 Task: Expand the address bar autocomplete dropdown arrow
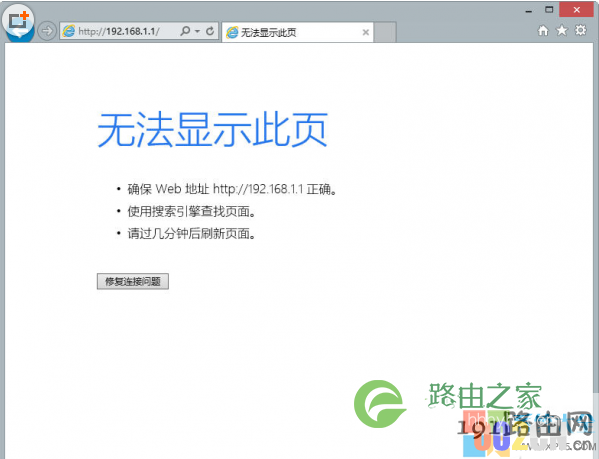(198, 31)
